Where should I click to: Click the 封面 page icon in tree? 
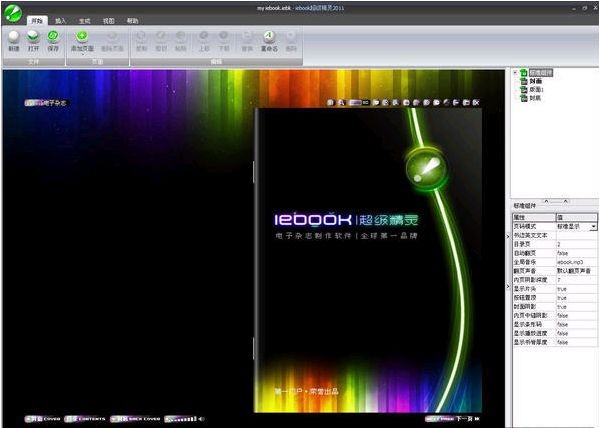tap(525, 81)
